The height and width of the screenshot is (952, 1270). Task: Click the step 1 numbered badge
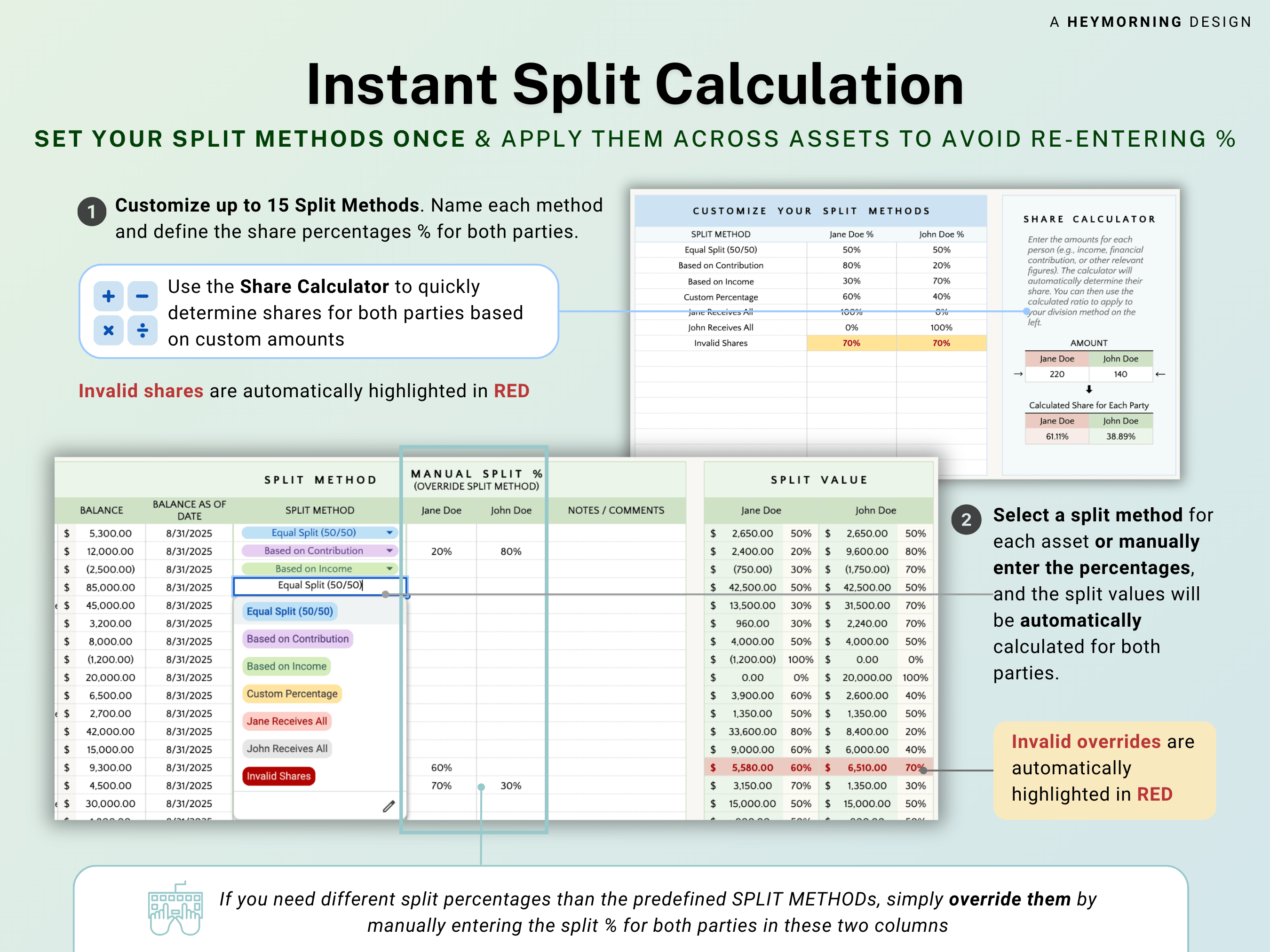(x=92, y=211)
